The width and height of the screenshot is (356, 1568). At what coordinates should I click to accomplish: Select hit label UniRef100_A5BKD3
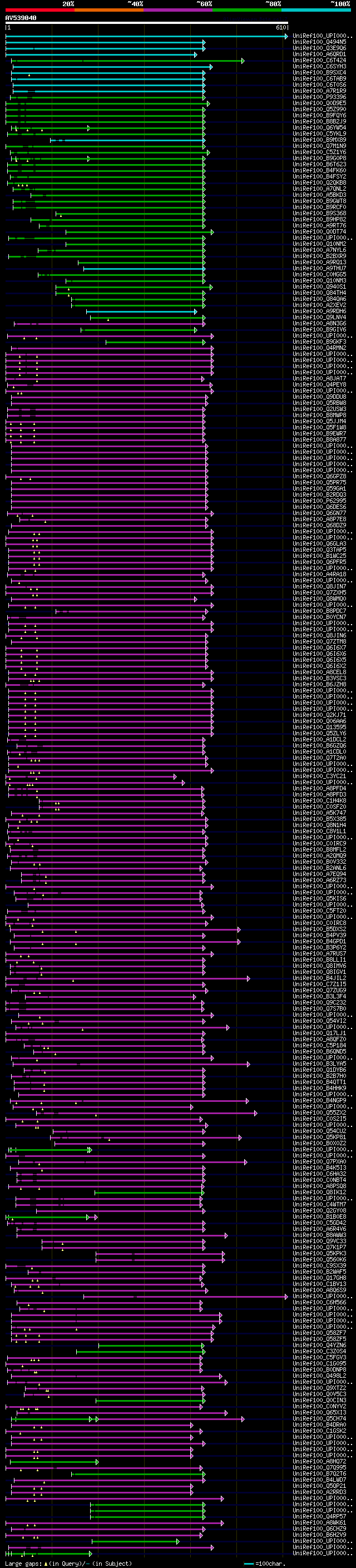[319, 195]
